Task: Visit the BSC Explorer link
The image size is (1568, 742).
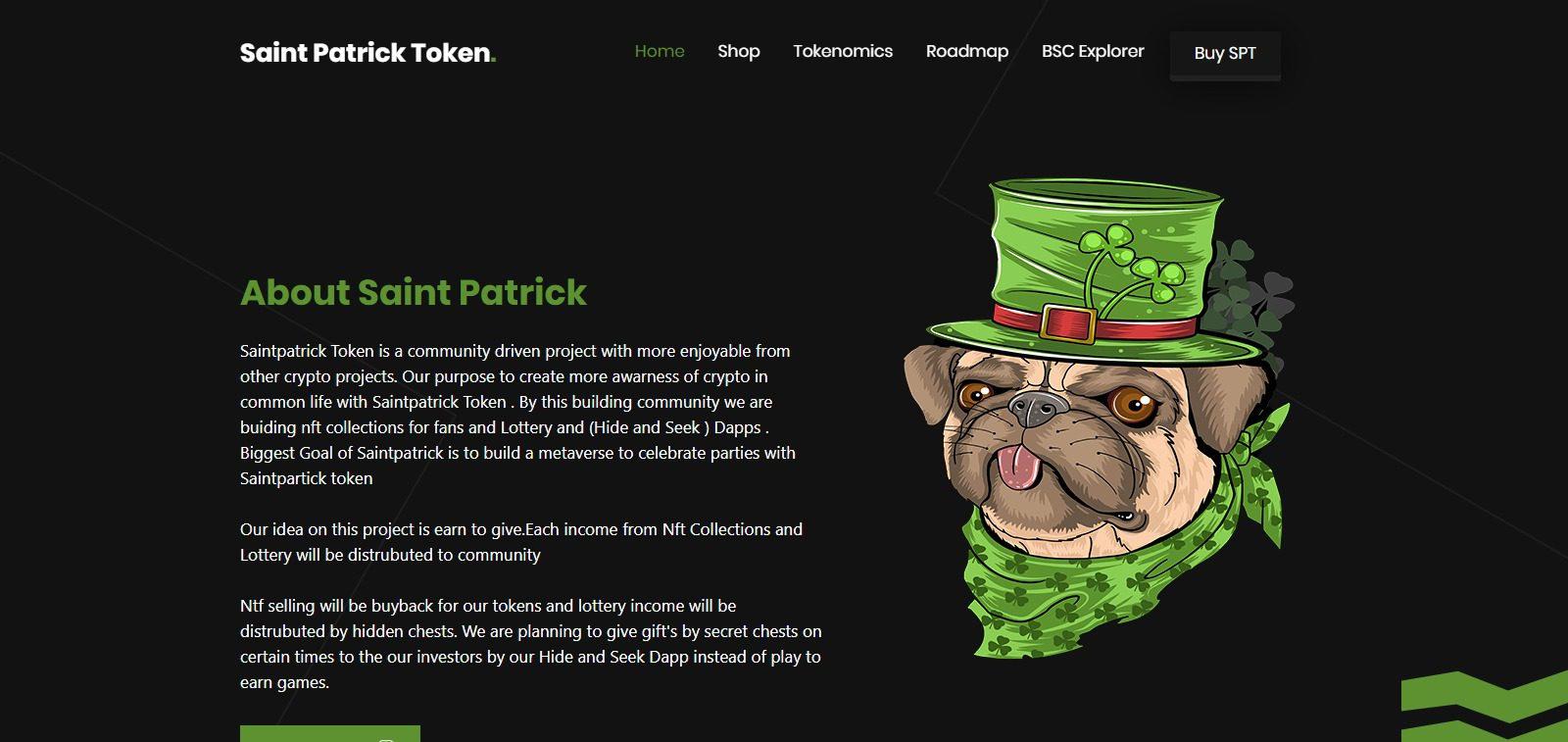Action: 1093,51
